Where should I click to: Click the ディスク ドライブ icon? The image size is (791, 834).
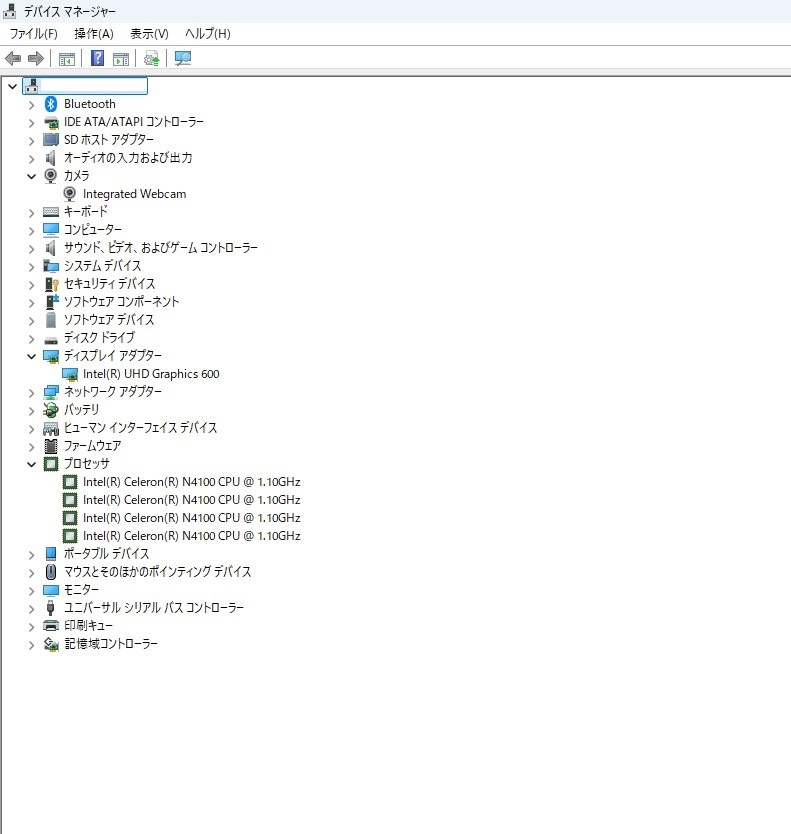(51, 339)
